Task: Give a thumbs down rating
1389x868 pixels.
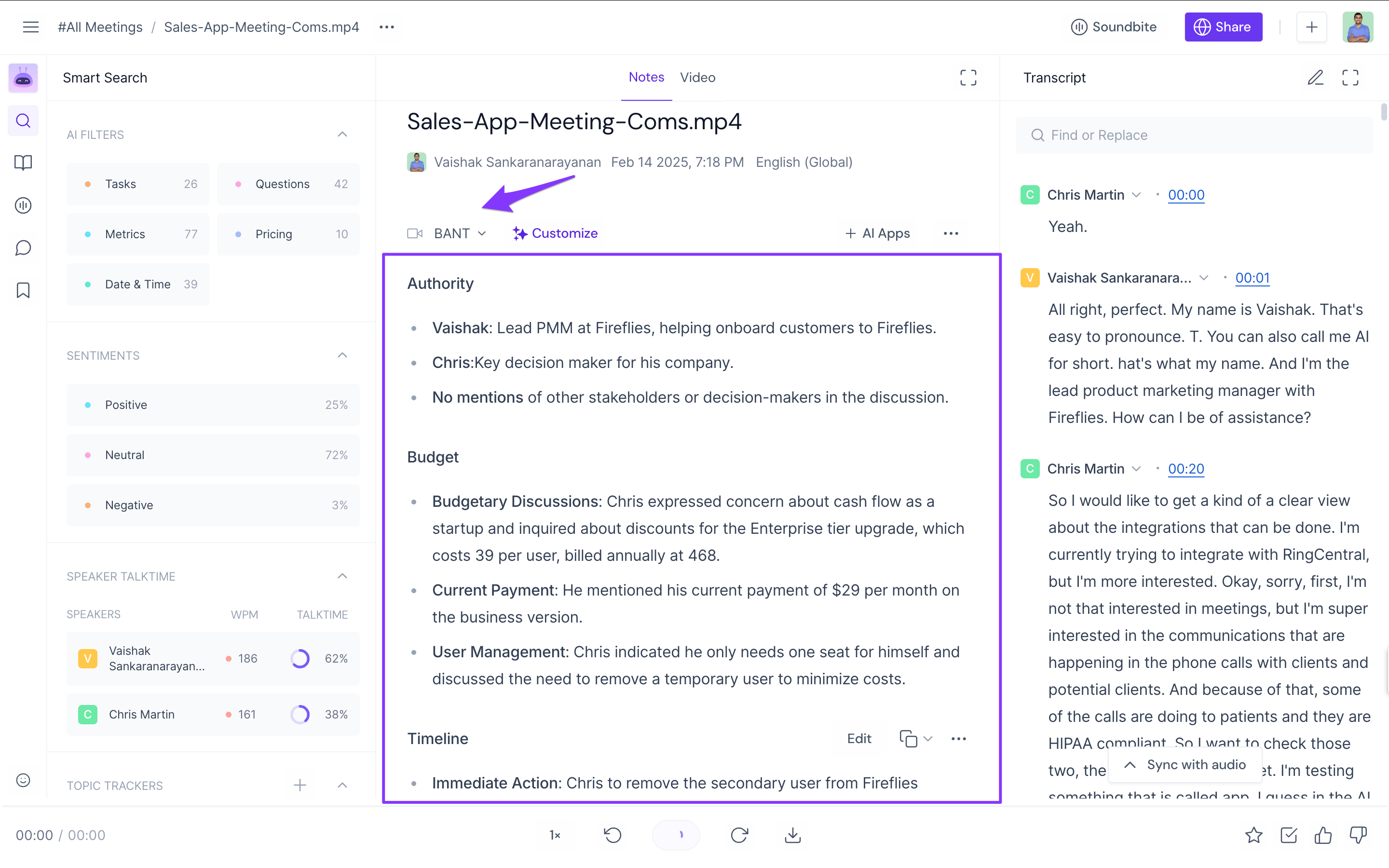Action: click(1358, 835)
